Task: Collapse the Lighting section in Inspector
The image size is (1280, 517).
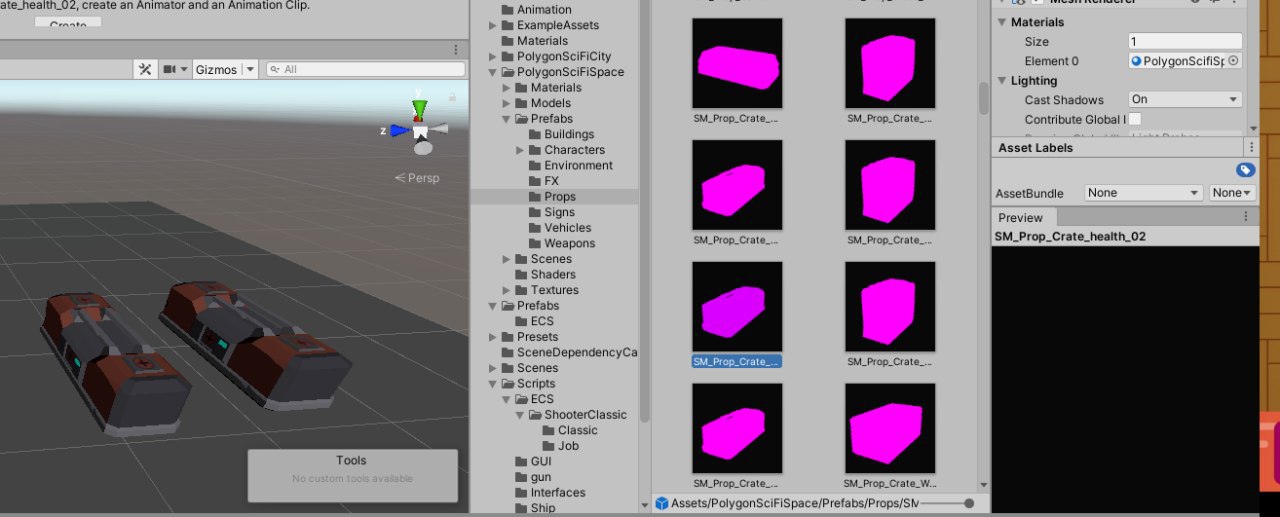Action: pyautogui.click(x=1003, y=81)
